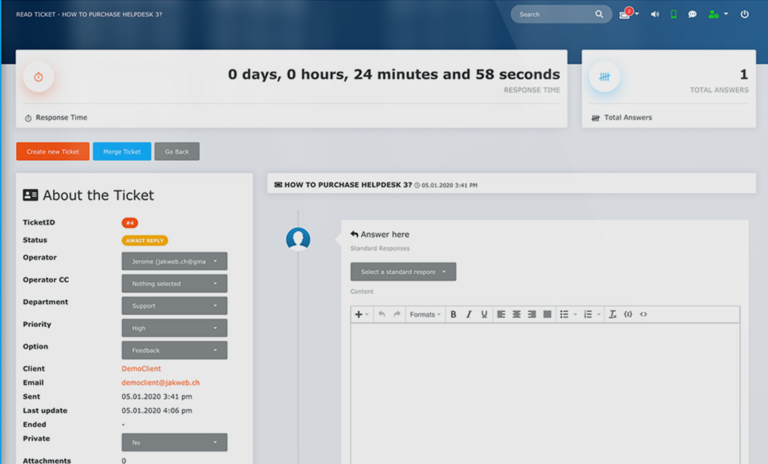Open the user account menu
The image size is (768, 464).
coord(717,14)
